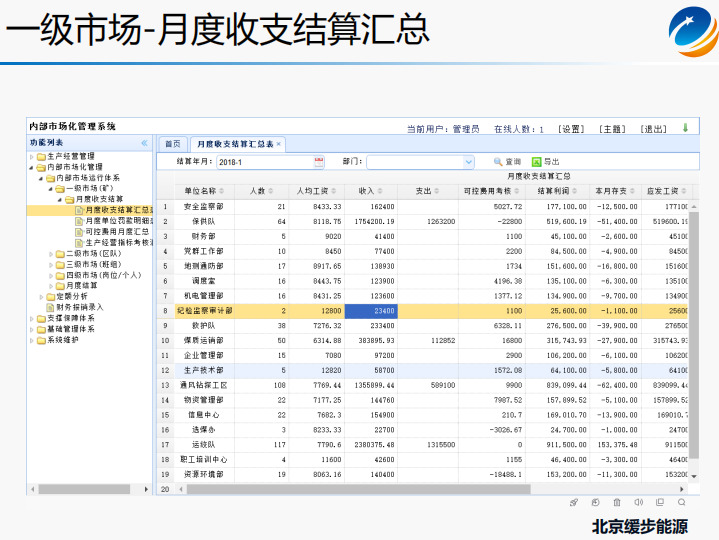Click the [设置] link in header
Image resolution: width=719 pixels, height=540 pixels.
coord(571,129)
